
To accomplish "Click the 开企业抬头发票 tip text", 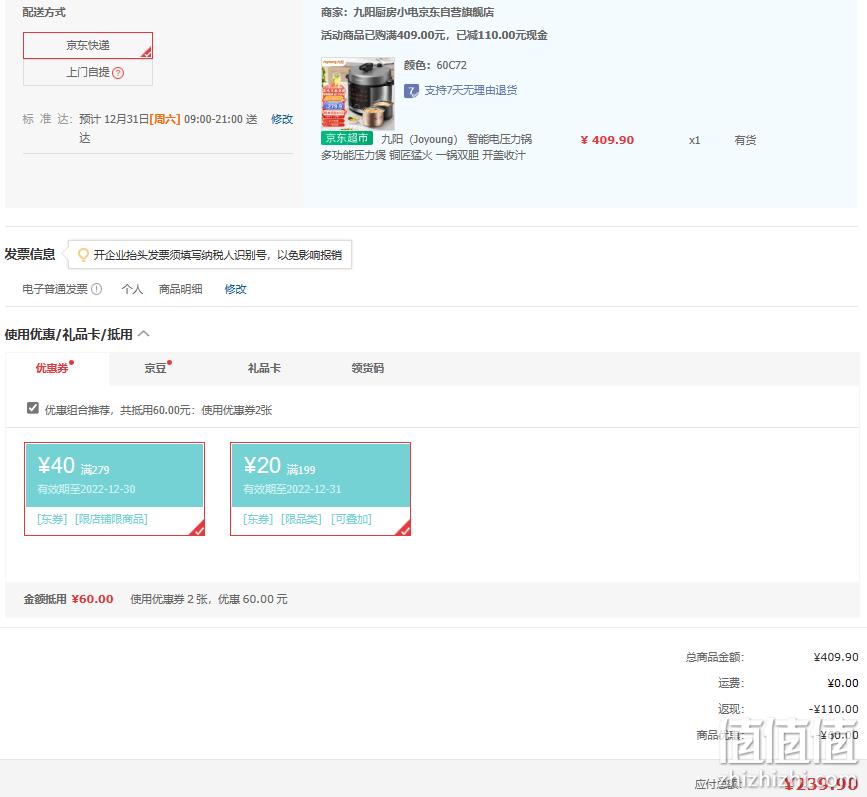I will coord(217,255).
